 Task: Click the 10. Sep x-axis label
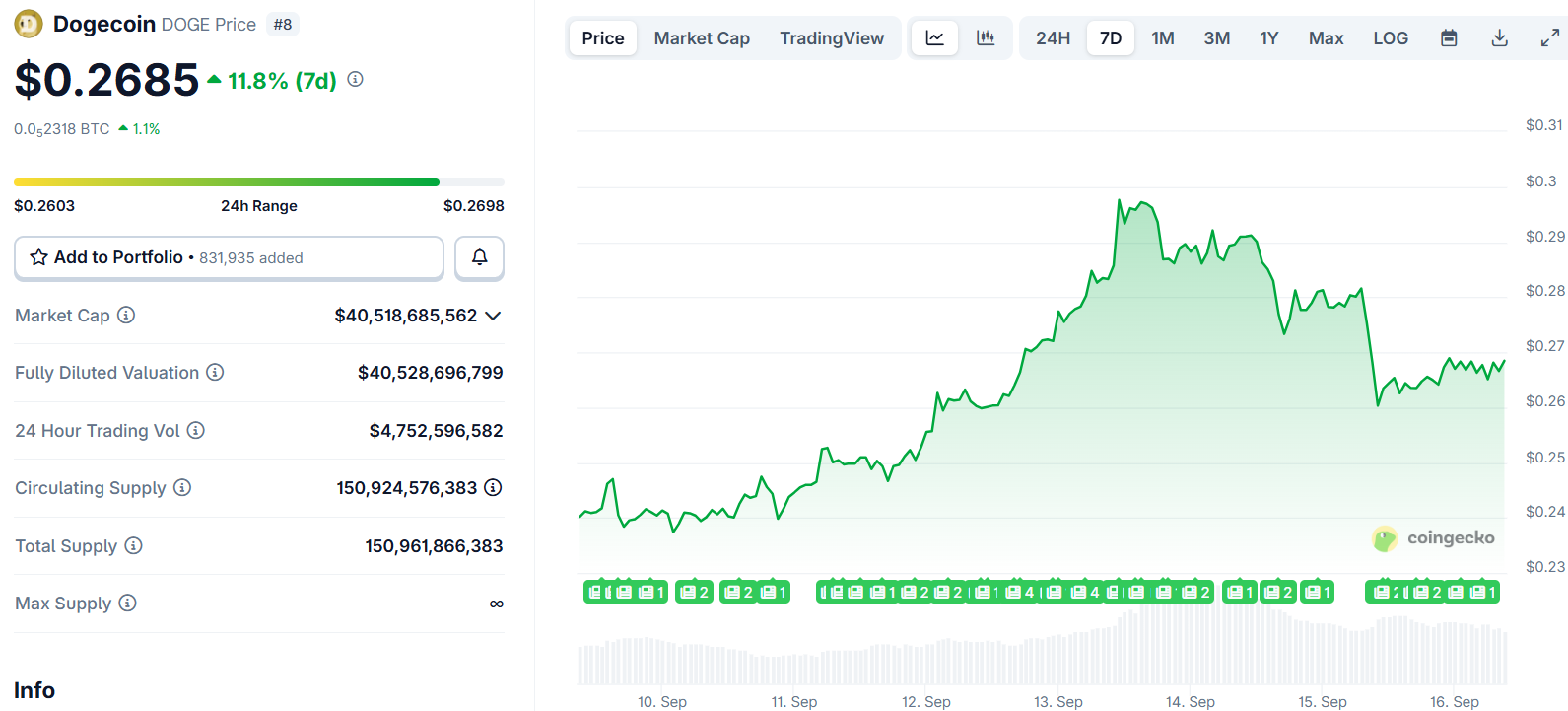662,701
